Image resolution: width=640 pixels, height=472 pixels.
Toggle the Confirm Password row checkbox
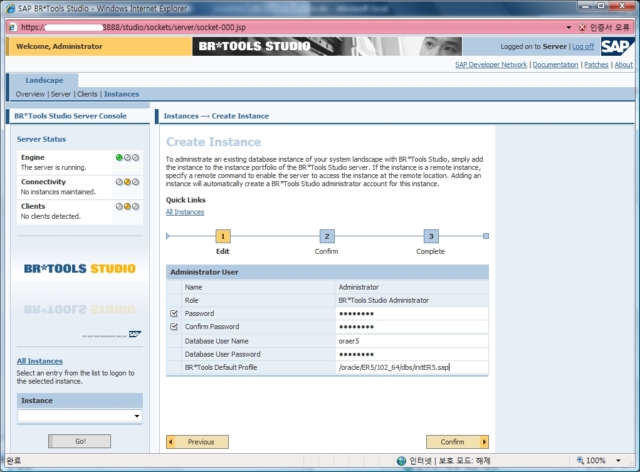coord(174,327)
